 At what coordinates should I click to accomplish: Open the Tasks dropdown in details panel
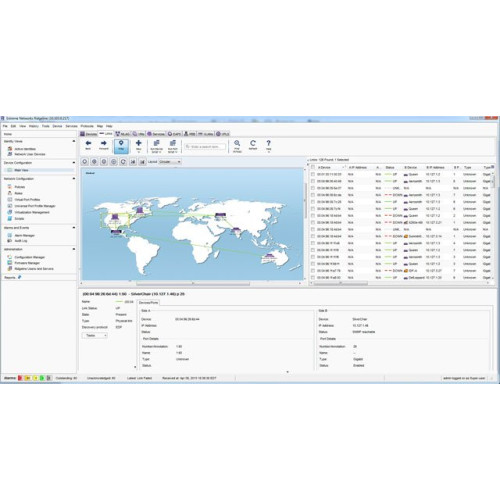click(95, 335)
